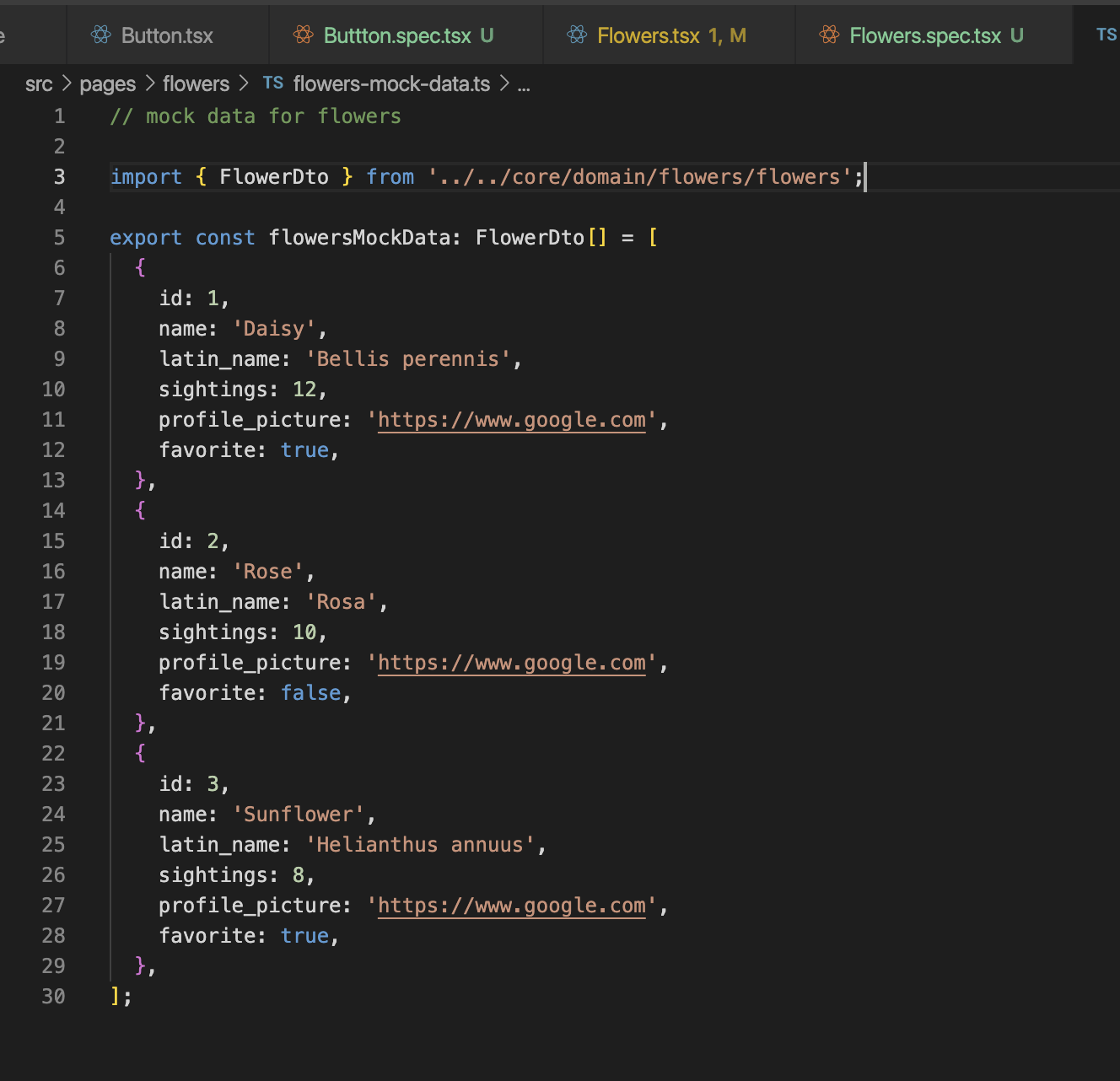
Task: Expand the '...' symbol breadcrumb at the end
Action: pos(524,83)
